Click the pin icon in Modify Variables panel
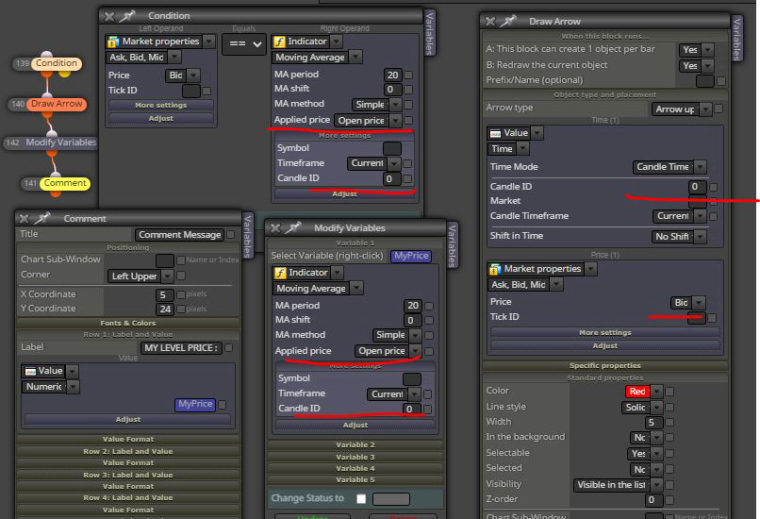Image resolution: width=760 pixels, height=519 pixels. point(294,228)
